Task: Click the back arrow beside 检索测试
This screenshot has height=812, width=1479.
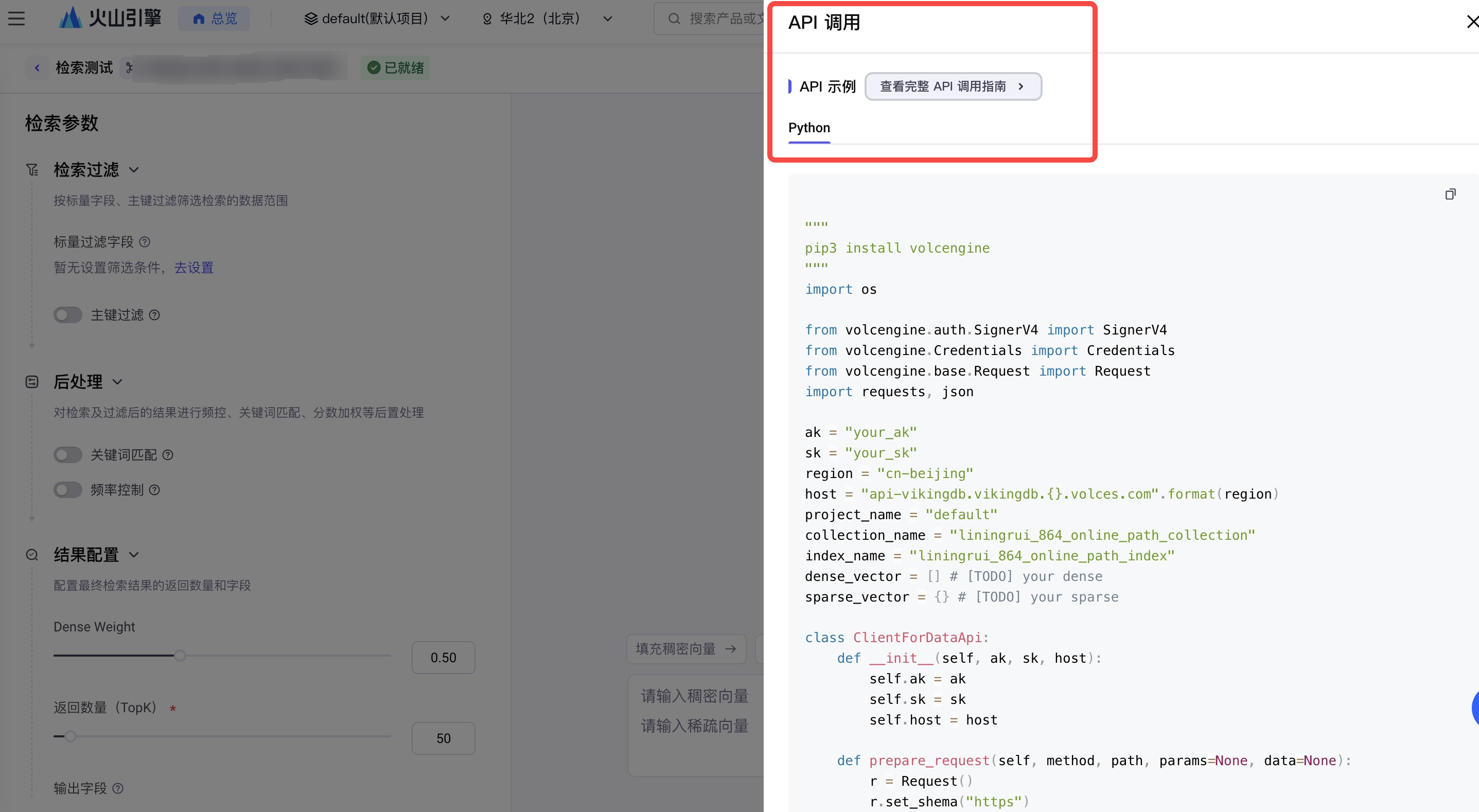Action: pyautogui.click(x=38, y=68)
